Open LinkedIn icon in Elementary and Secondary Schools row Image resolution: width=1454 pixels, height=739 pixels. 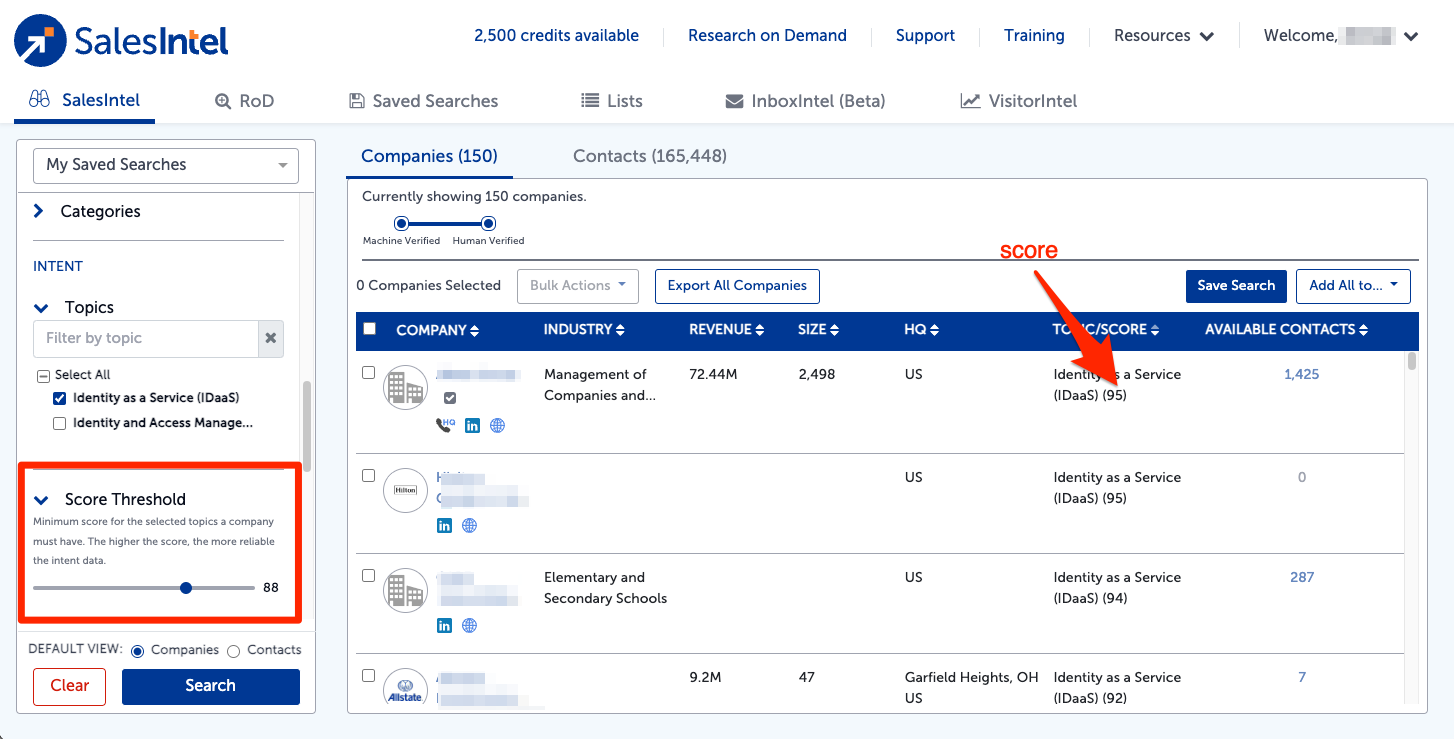coord(444,625)
